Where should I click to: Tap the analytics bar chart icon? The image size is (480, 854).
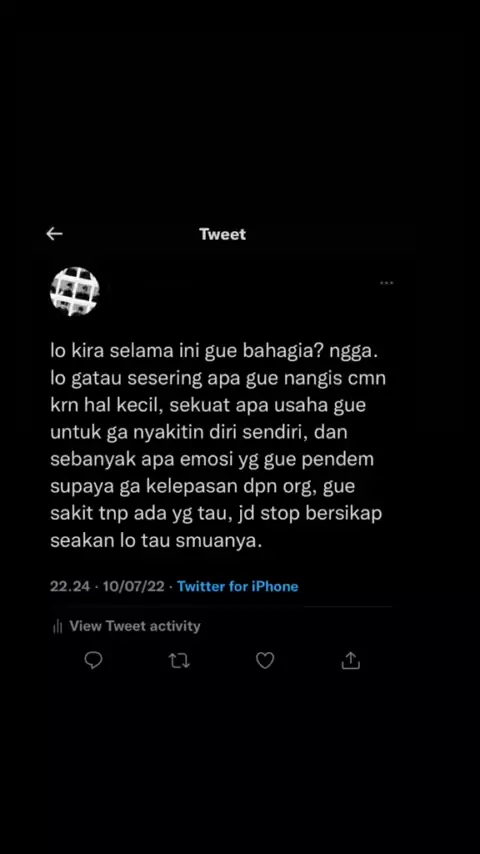click(x=58, y=627)
